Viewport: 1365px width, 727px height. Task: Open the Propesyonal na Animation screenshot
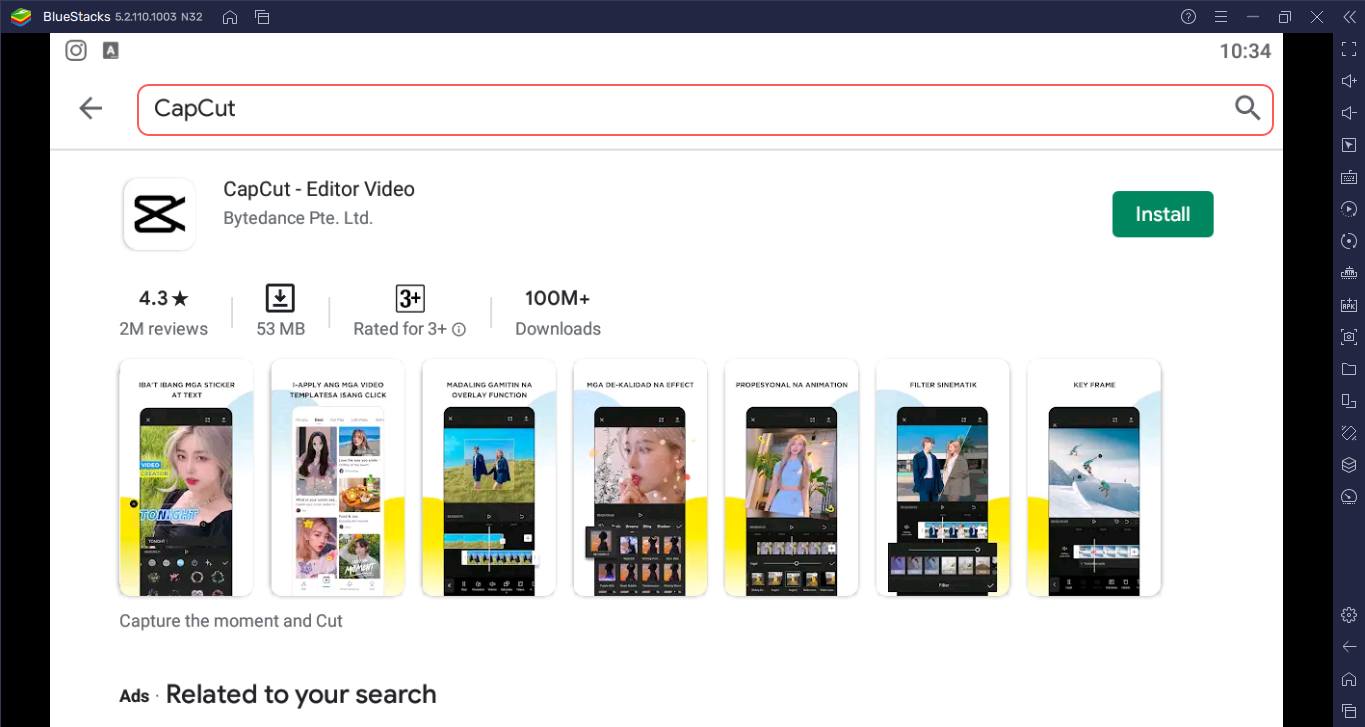[x=791, y=478]
